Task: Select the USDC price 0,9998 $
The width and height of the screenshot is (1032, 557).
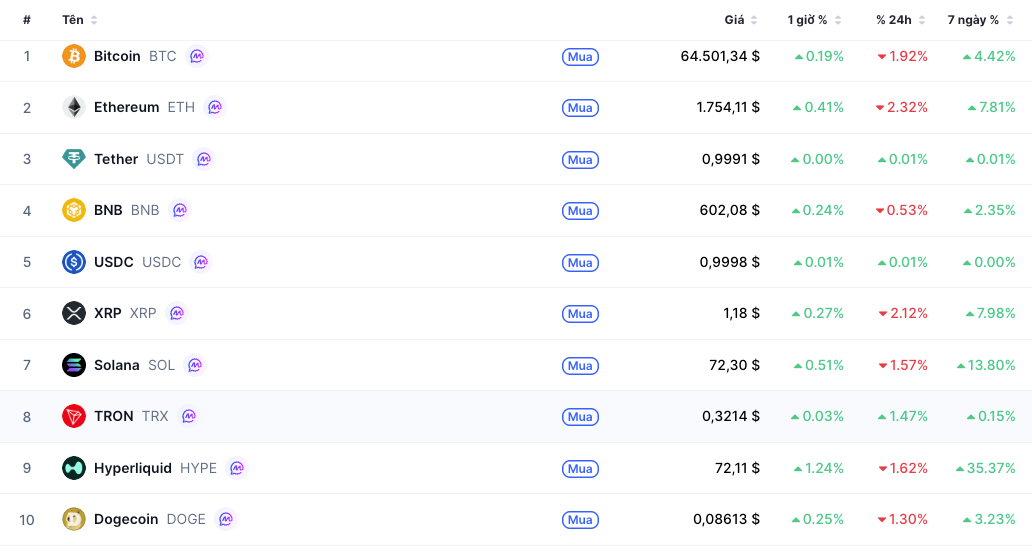Action: click(x=729, y=262)
